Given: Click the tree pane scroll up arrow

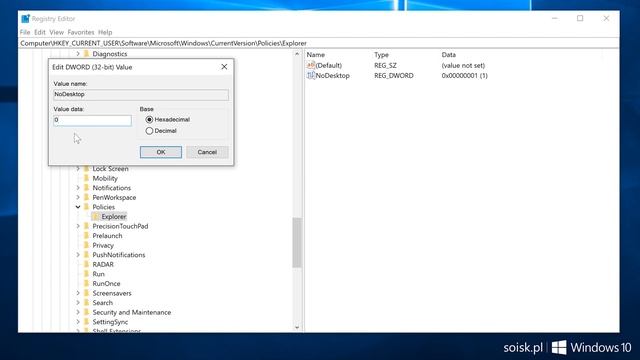Looking at the screenshot, I should click(297, 54).
